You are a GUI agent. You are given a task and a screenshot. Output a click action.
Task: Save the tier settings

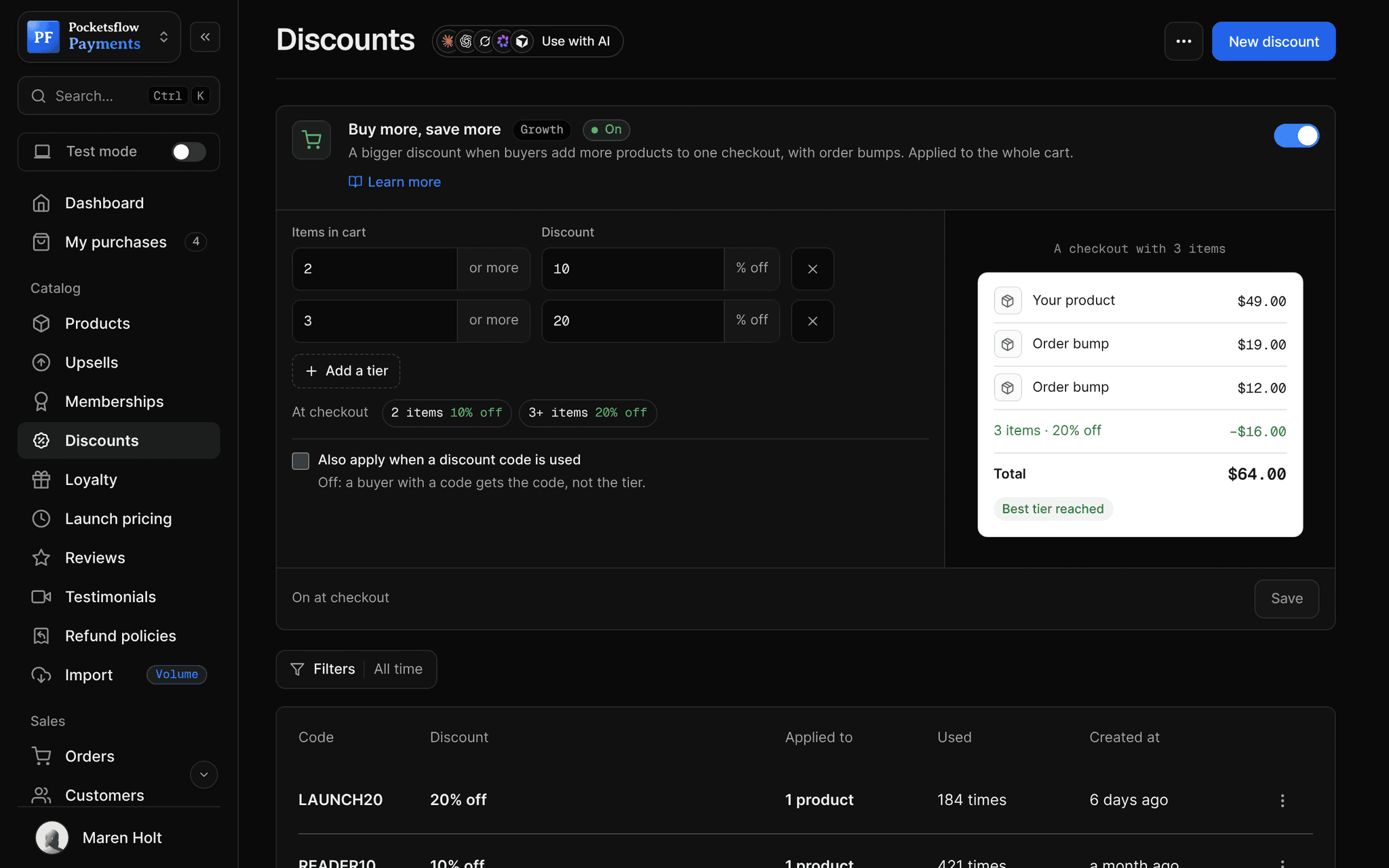1286,598
